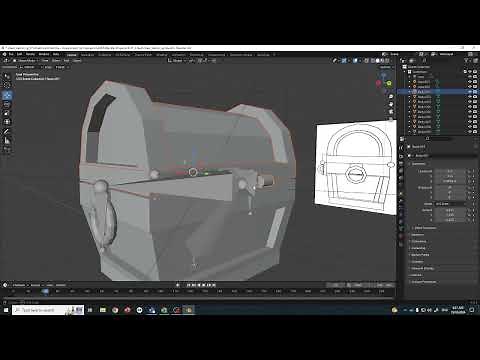This screenshot has width=480, height=360.
Task: Expand the Viewport Display panel
Action: [422, 268]
